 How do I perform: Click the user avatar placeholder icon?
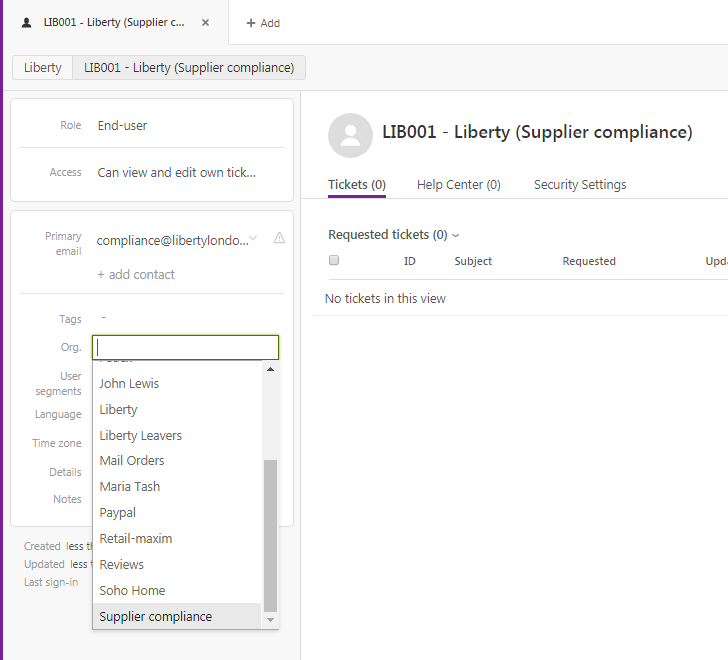tap(350, 135)
